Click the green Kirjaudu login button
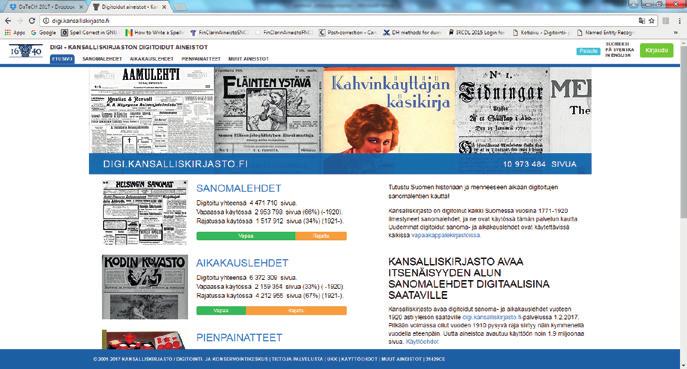Screen dimensions: 687x369 656,50
